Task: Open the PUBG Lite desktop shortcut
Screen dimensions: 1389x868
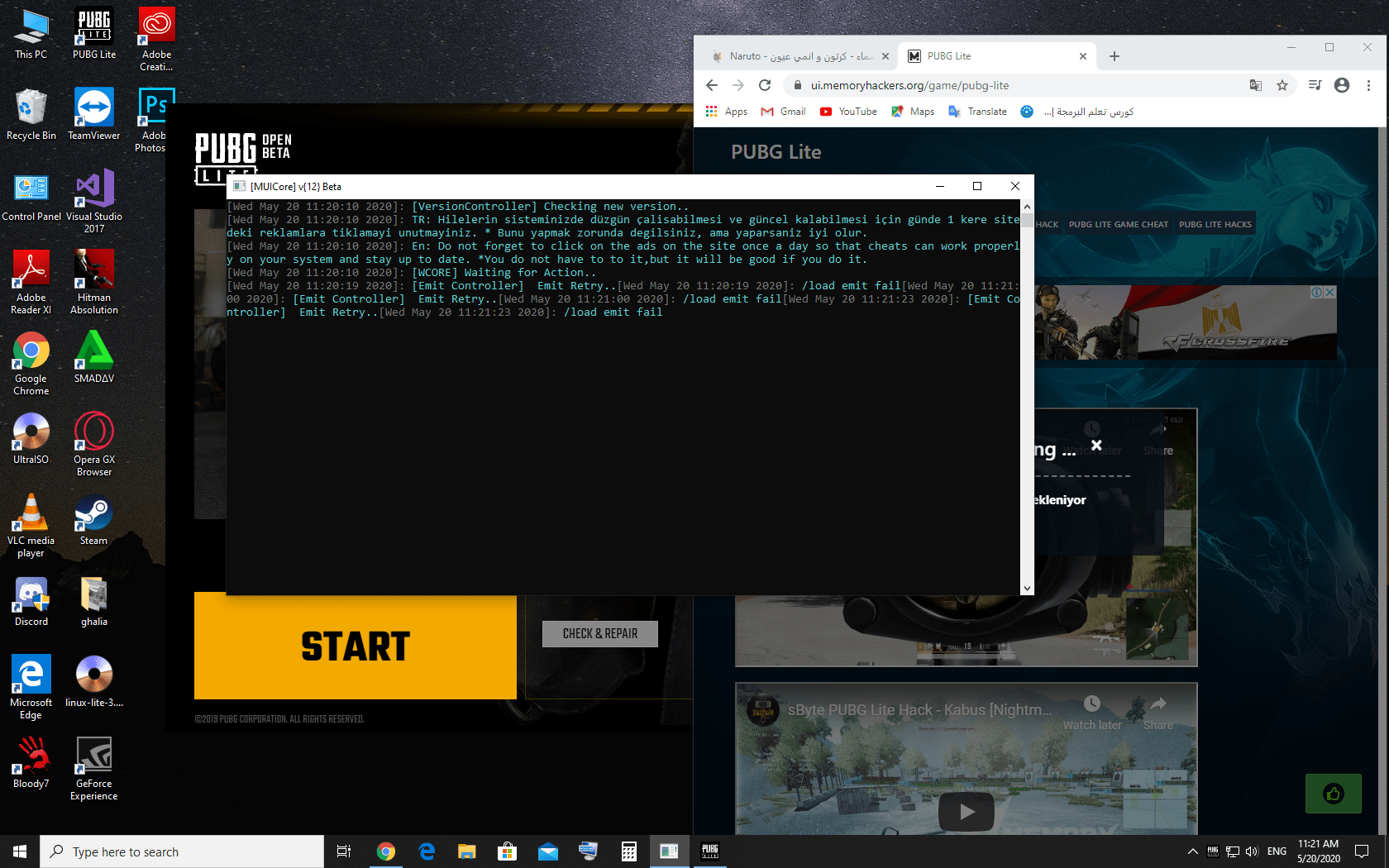Action: point(93,35)
